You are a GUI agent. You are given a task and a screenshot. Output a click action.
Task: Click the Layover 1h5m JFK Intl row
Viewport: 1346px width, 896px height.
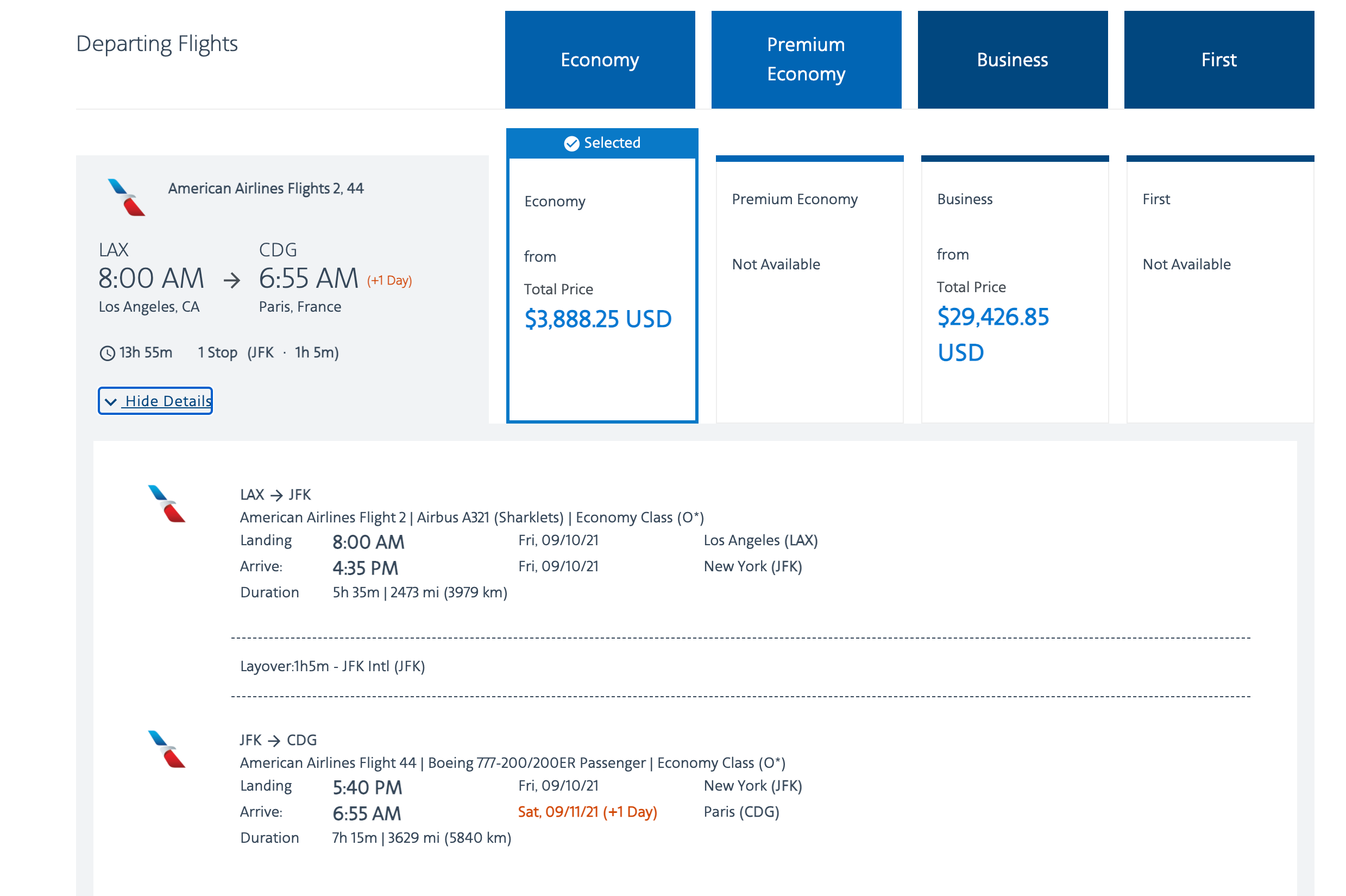pyautogui.click(x=332, y=666)
